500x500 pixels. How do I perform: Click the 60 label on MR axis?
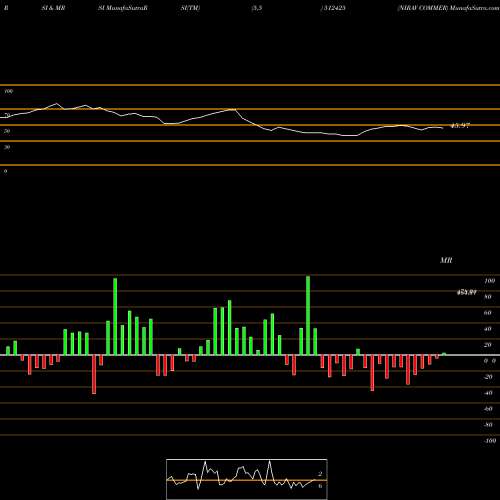coord(488,313)
